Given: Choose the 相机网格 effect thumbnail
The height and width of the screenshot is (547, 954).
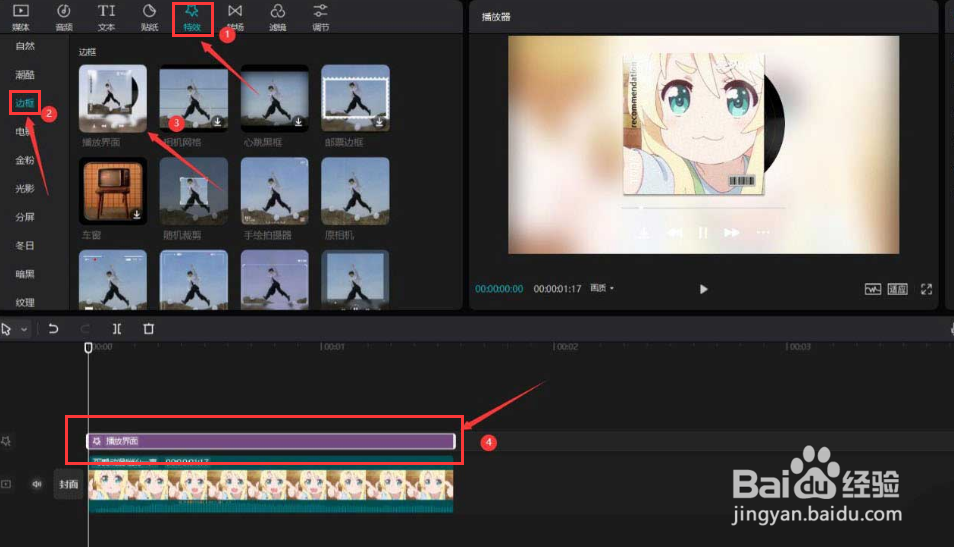Looking at the screenshot, I should pyautogui.click(x=193, y=98).
